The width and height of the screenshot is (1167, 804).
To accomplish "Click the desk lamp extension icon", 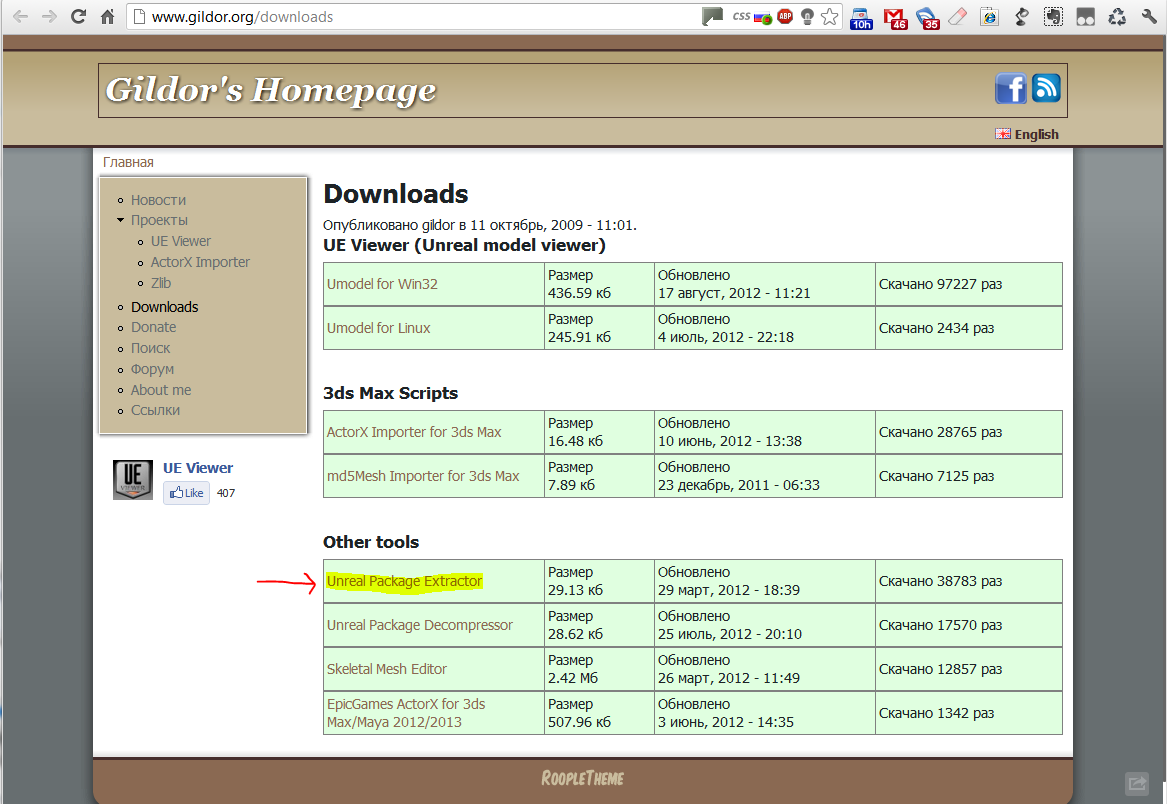I will (x=1022, y=16).
